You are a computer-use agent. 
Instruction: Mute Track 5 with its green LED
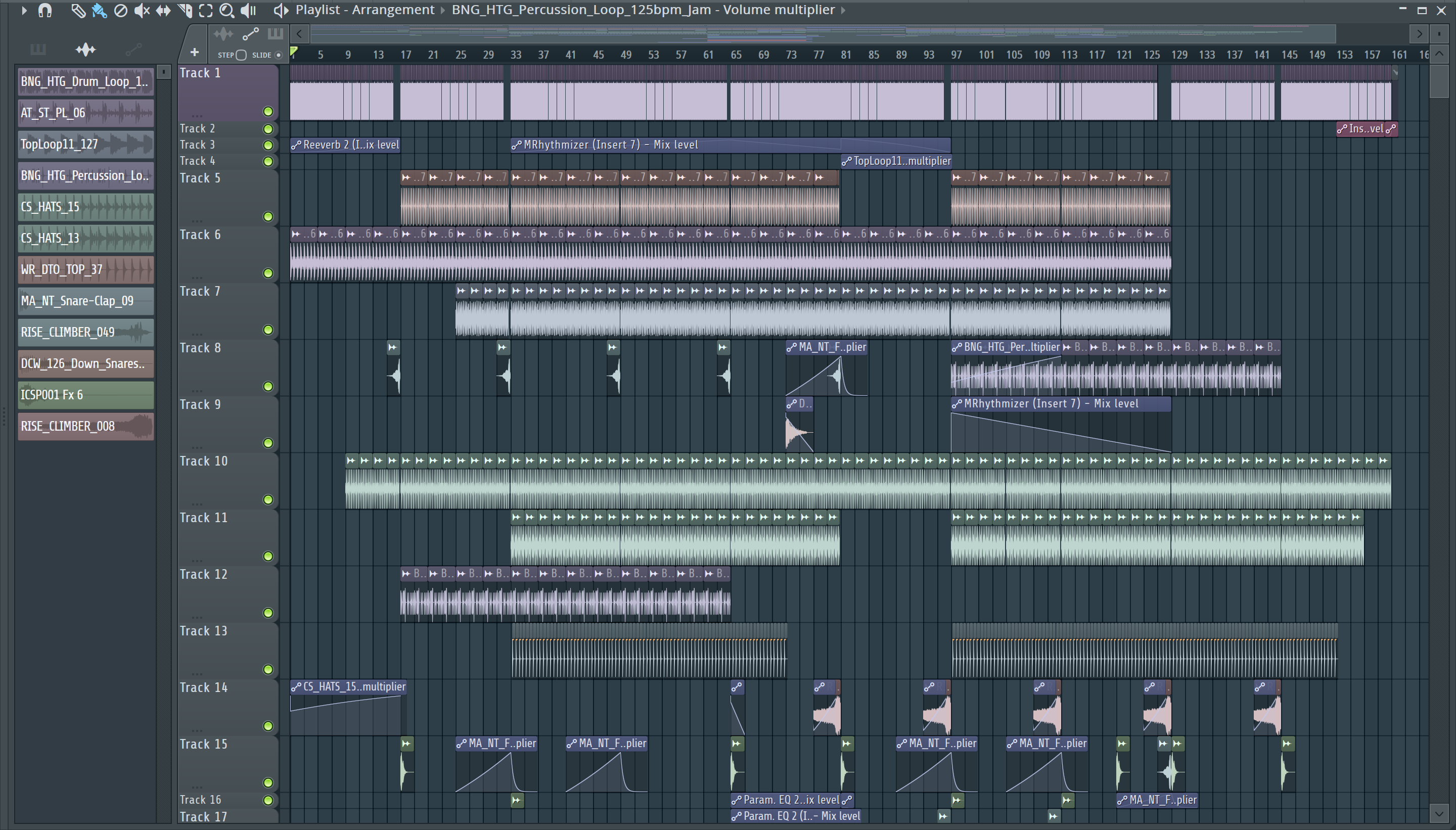click(x=268, y=217)
